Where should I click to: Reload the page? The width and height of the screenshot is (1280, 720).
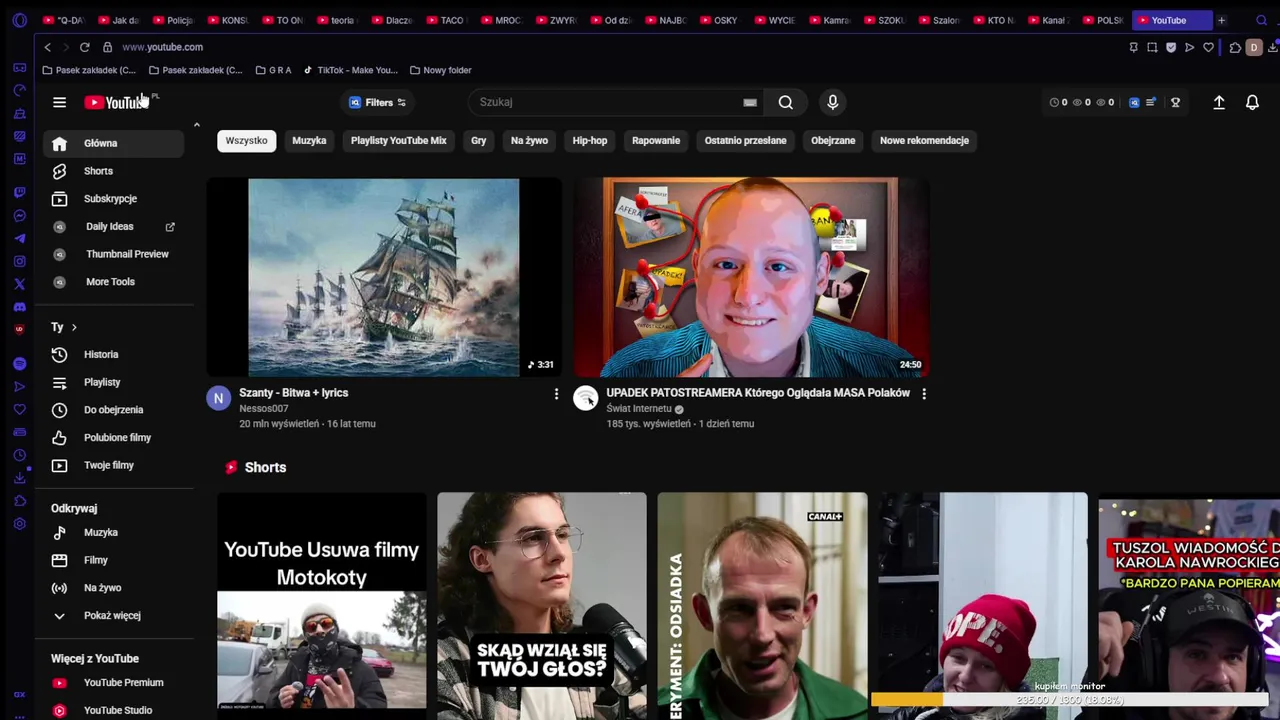point(85,47)
